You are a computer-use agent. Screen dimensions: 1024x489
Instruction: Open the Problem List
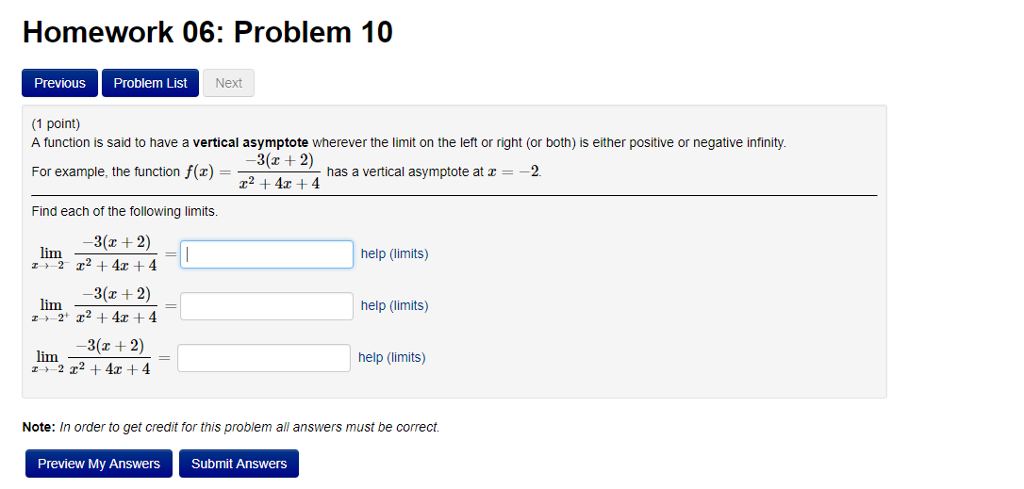click(x=150, y=83)
